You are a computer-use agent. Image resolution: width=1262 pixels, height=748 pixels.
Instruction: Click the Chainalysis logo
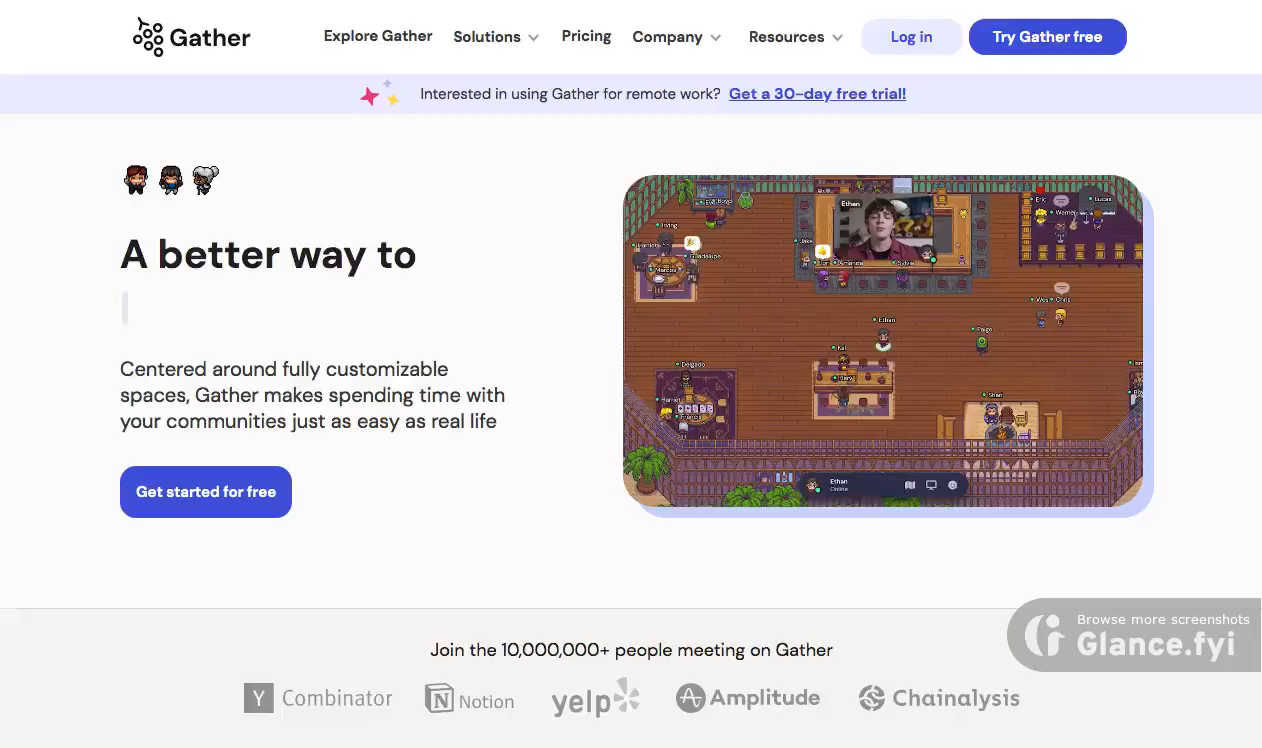939,698
